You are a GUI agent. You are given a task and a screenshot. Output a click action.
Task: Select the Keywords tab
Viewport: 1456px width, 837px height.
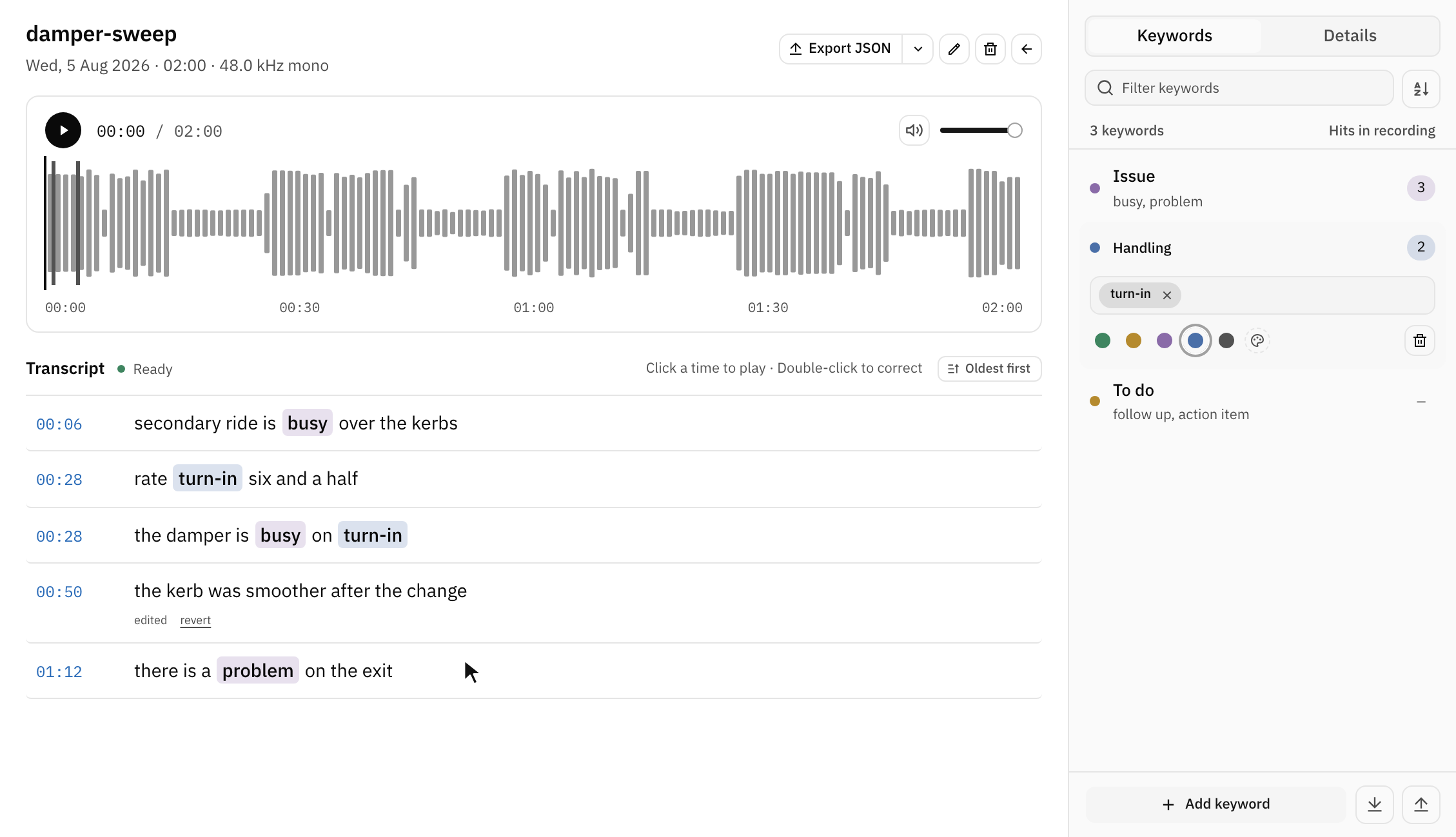click(x=1174, y=36)
